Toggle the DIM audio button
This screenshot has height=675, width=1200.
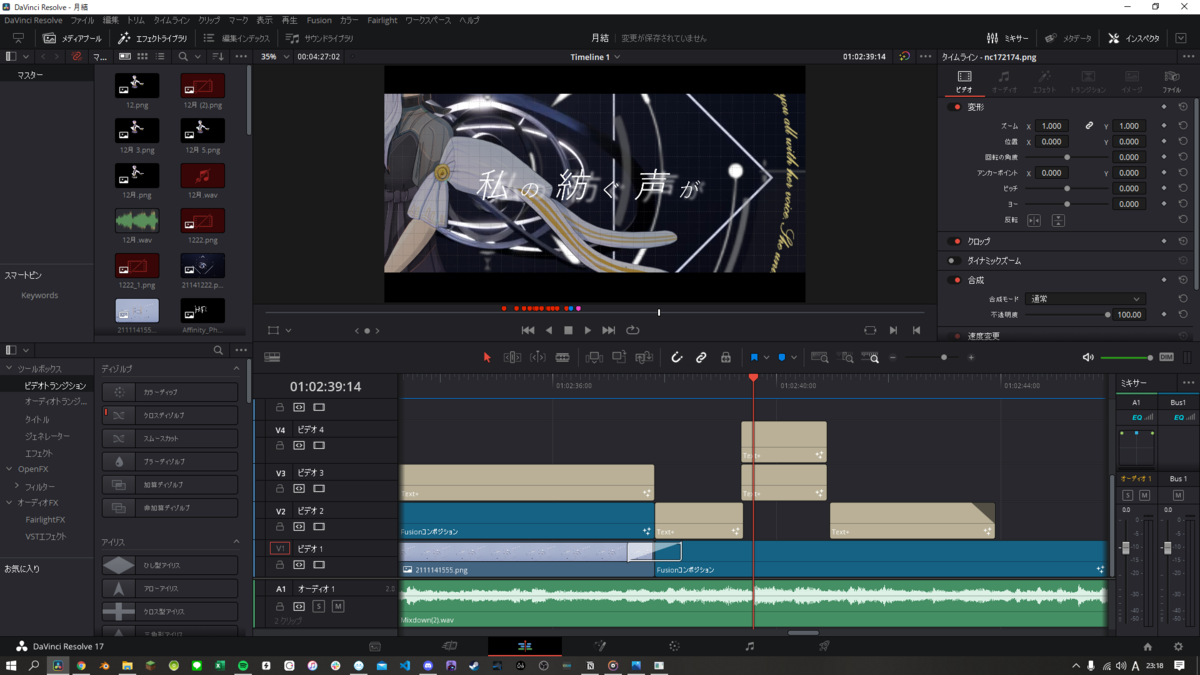[1166, 357]
